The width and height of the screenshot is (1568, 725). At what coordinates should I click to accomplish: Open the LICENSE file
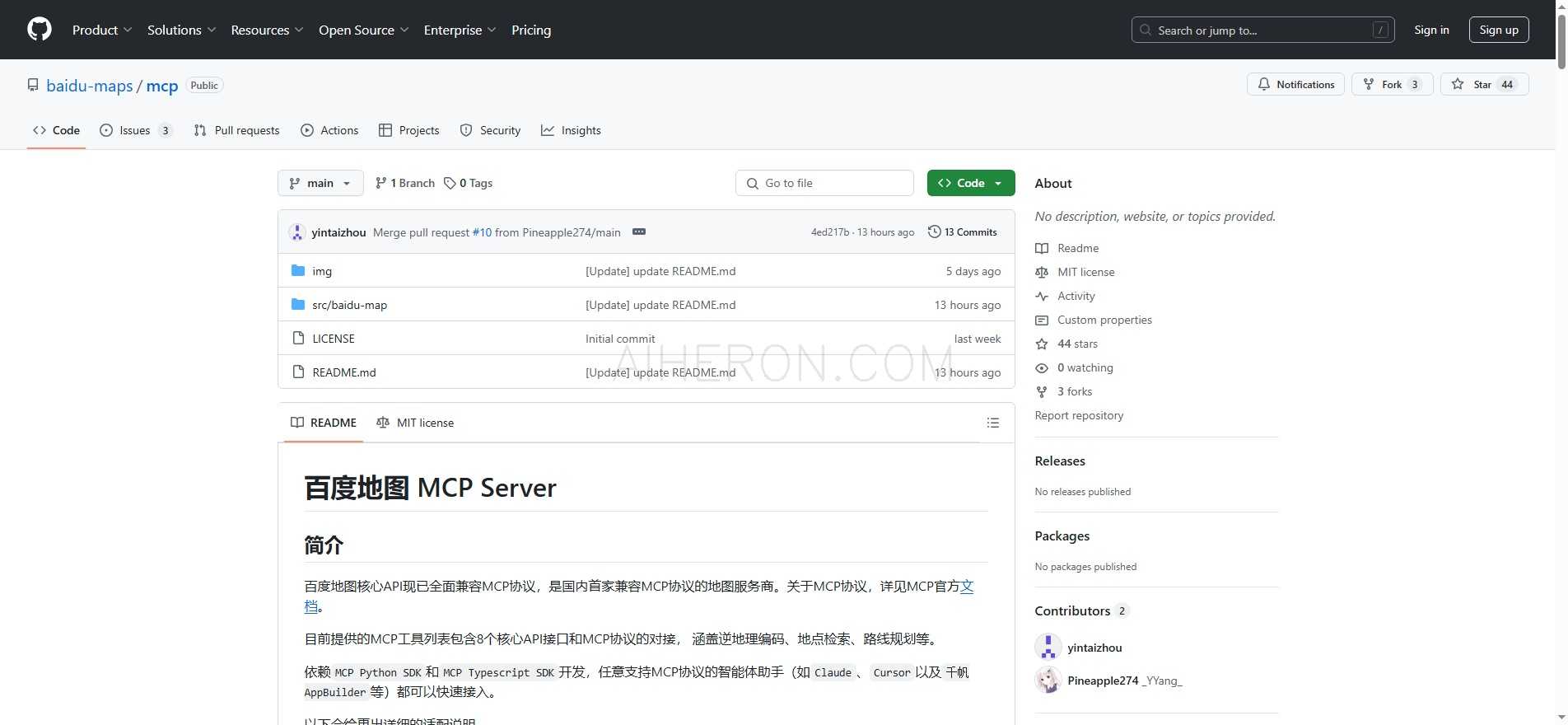(334, 339)
